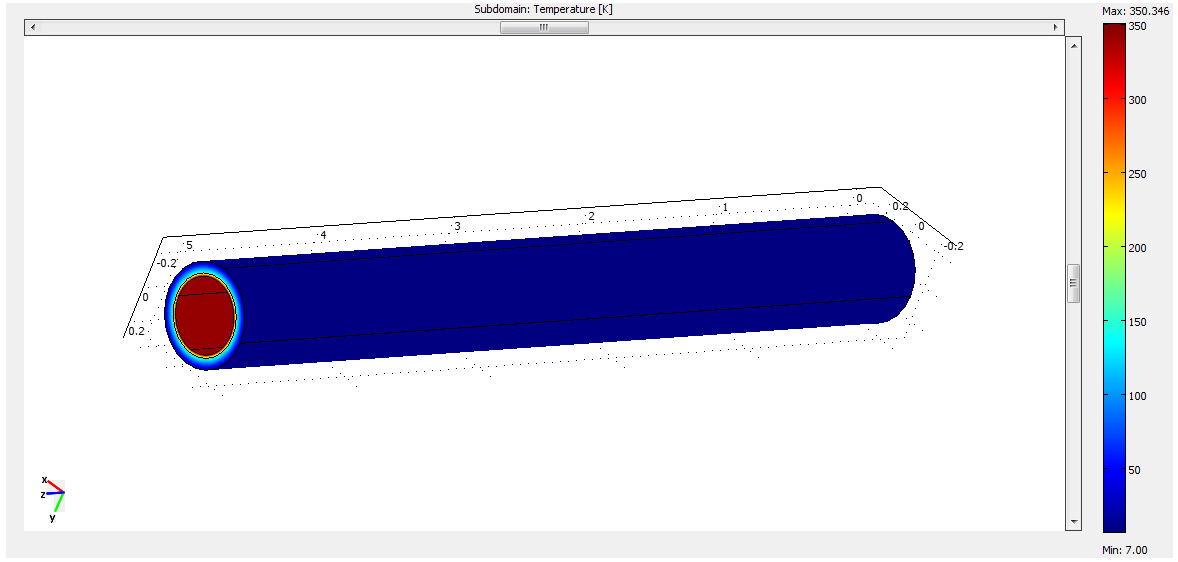Viewport: 1178px width, 562px height.
Task: Click the axis tick label 3
Action: [457, 226]
